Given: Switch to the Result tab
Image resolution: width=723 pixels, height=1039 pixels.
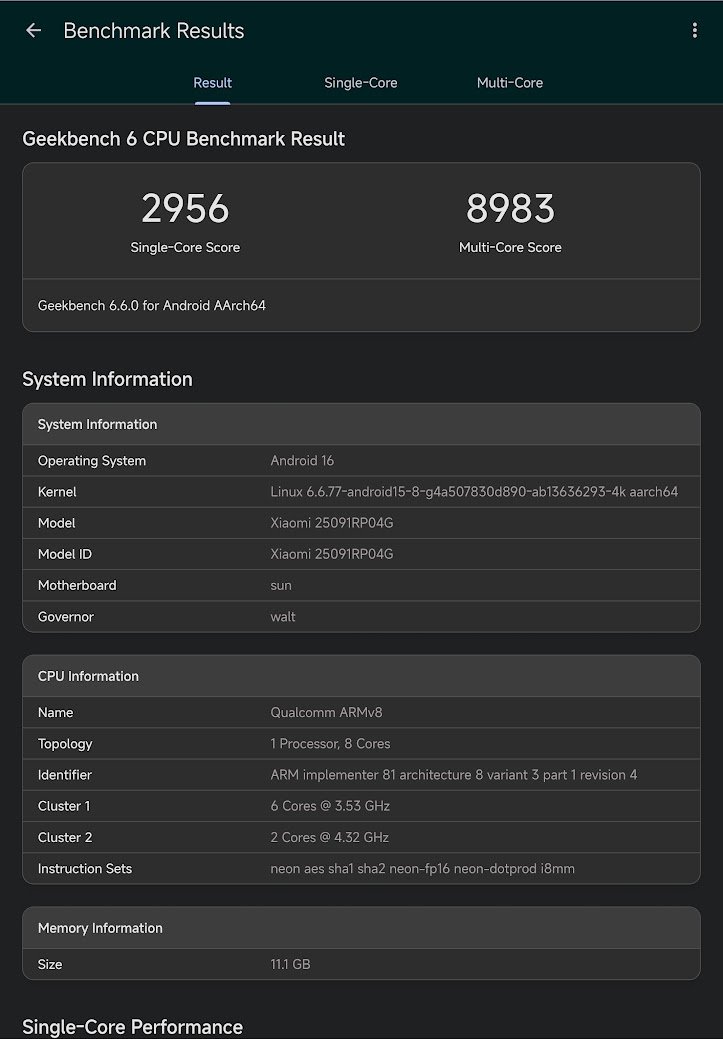Looking at the screenshot, I should point(212,83).
